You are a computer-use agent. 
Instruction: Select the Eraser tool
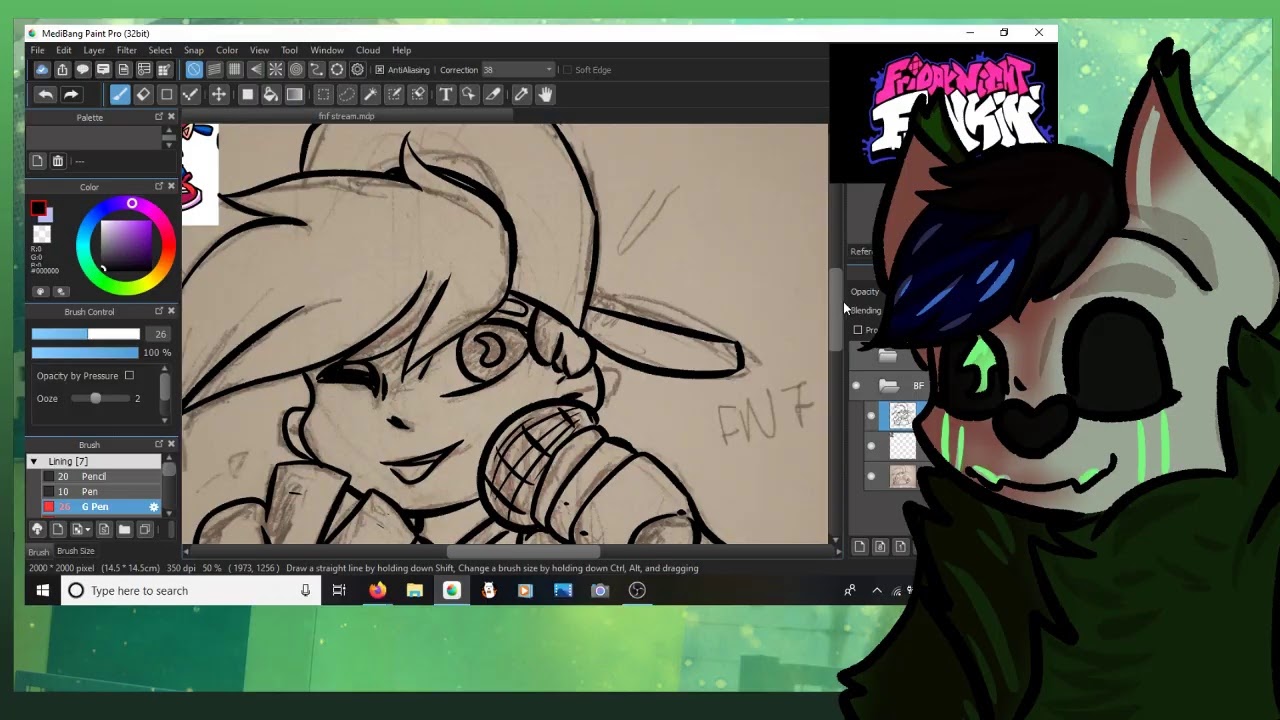(x=143, y=94)
